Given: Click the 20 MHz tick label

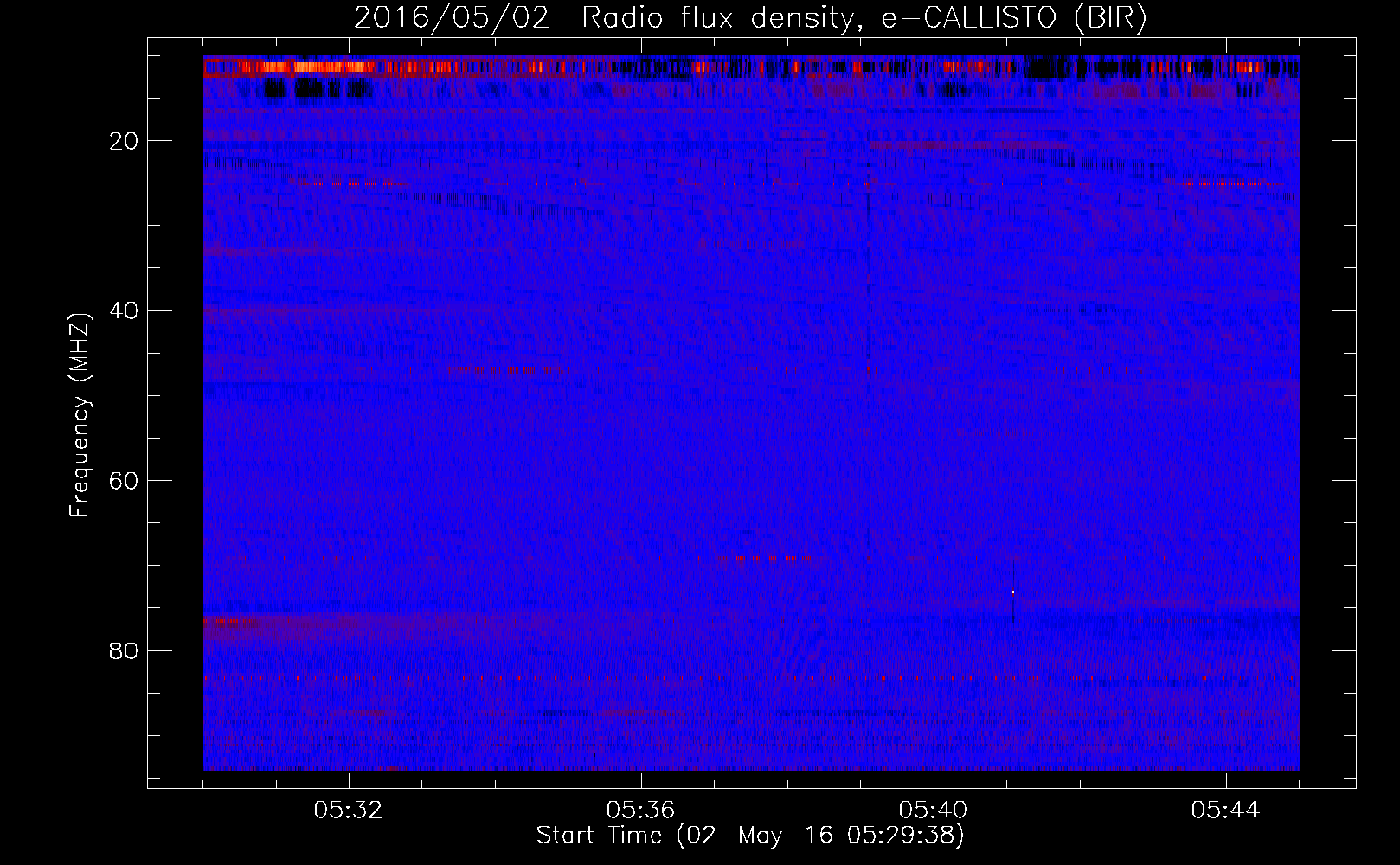Looking at the screenshot, I should point(125,141).
